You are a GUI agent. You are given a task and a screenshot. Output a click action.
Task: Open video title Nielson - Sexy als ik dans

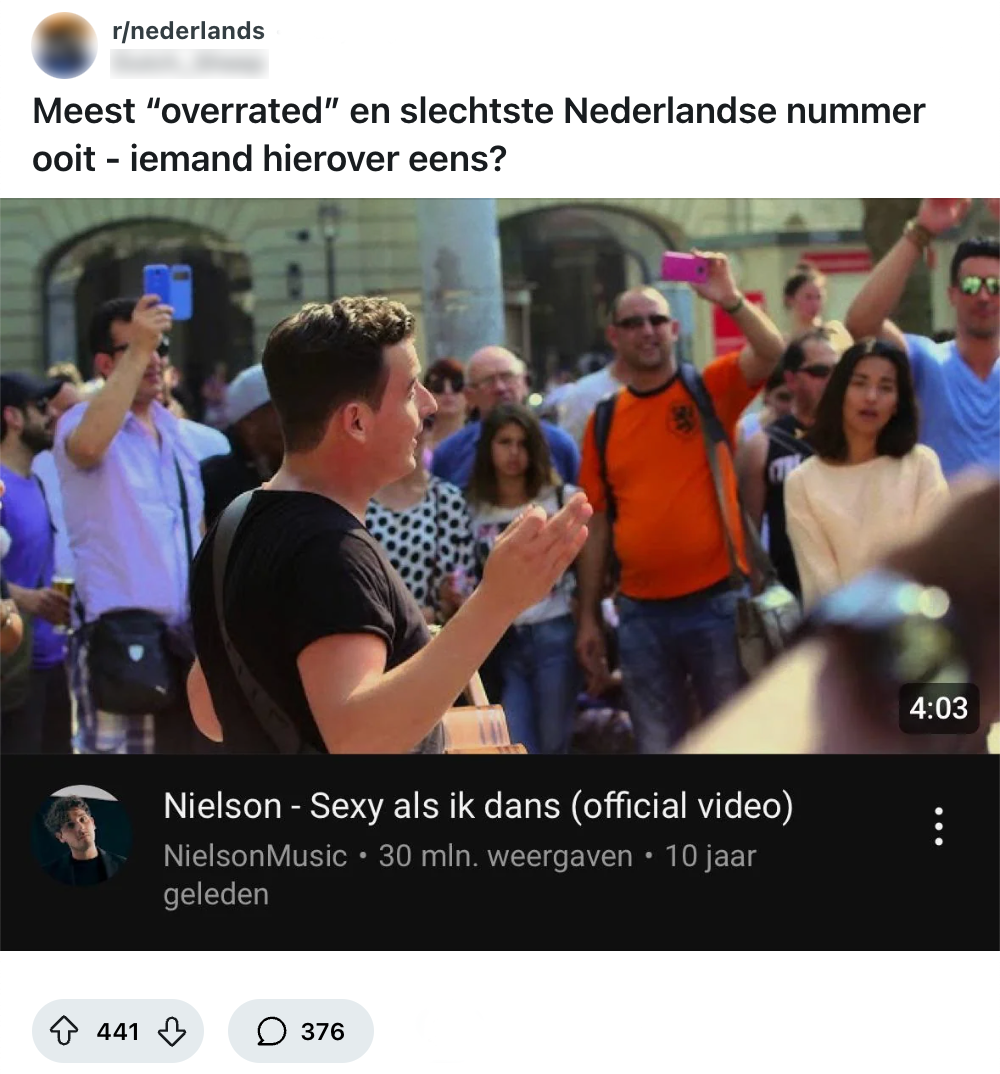tap(478, 806)
